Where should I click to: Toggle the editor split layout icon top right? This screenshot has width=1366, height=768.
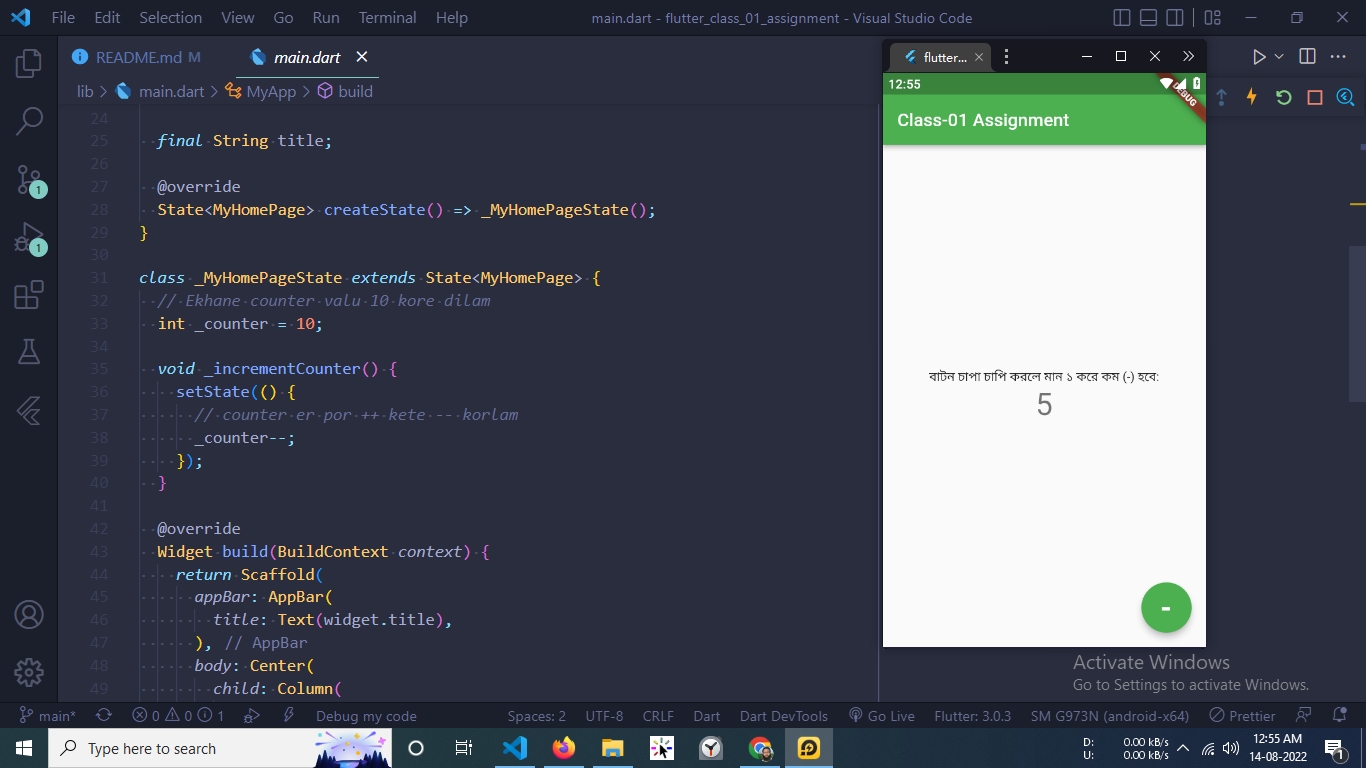(x=1307, y=56)
